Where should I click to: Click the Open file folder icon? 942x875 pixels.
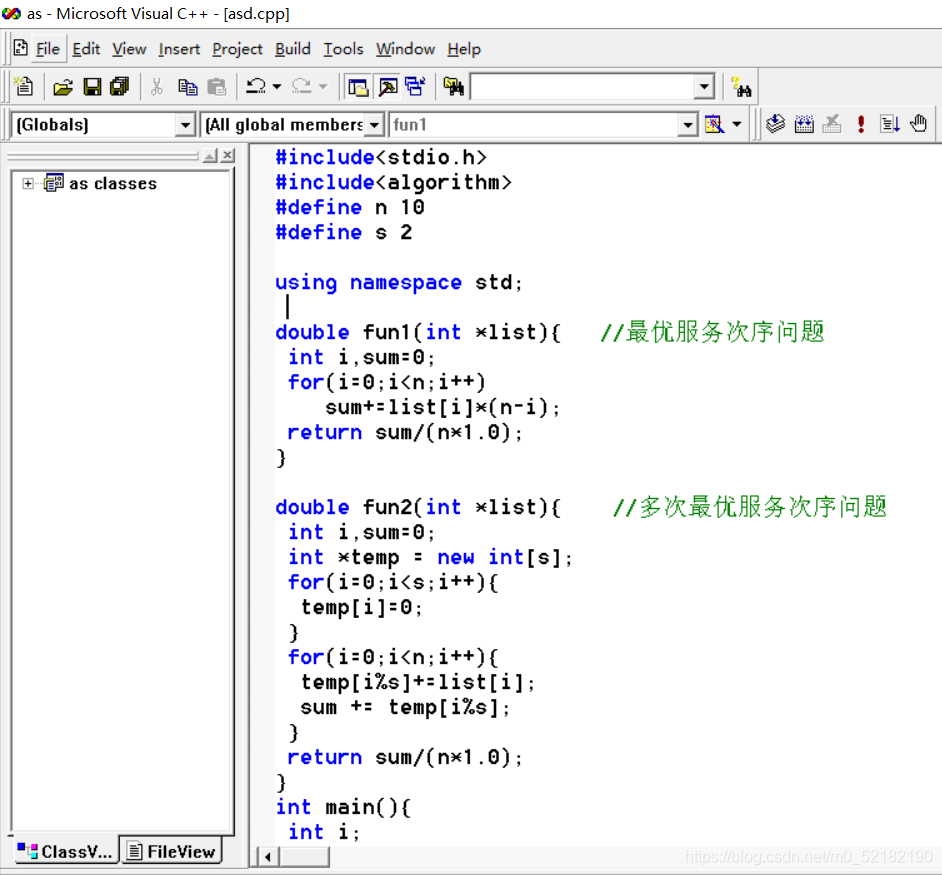(x=62, y=87)
